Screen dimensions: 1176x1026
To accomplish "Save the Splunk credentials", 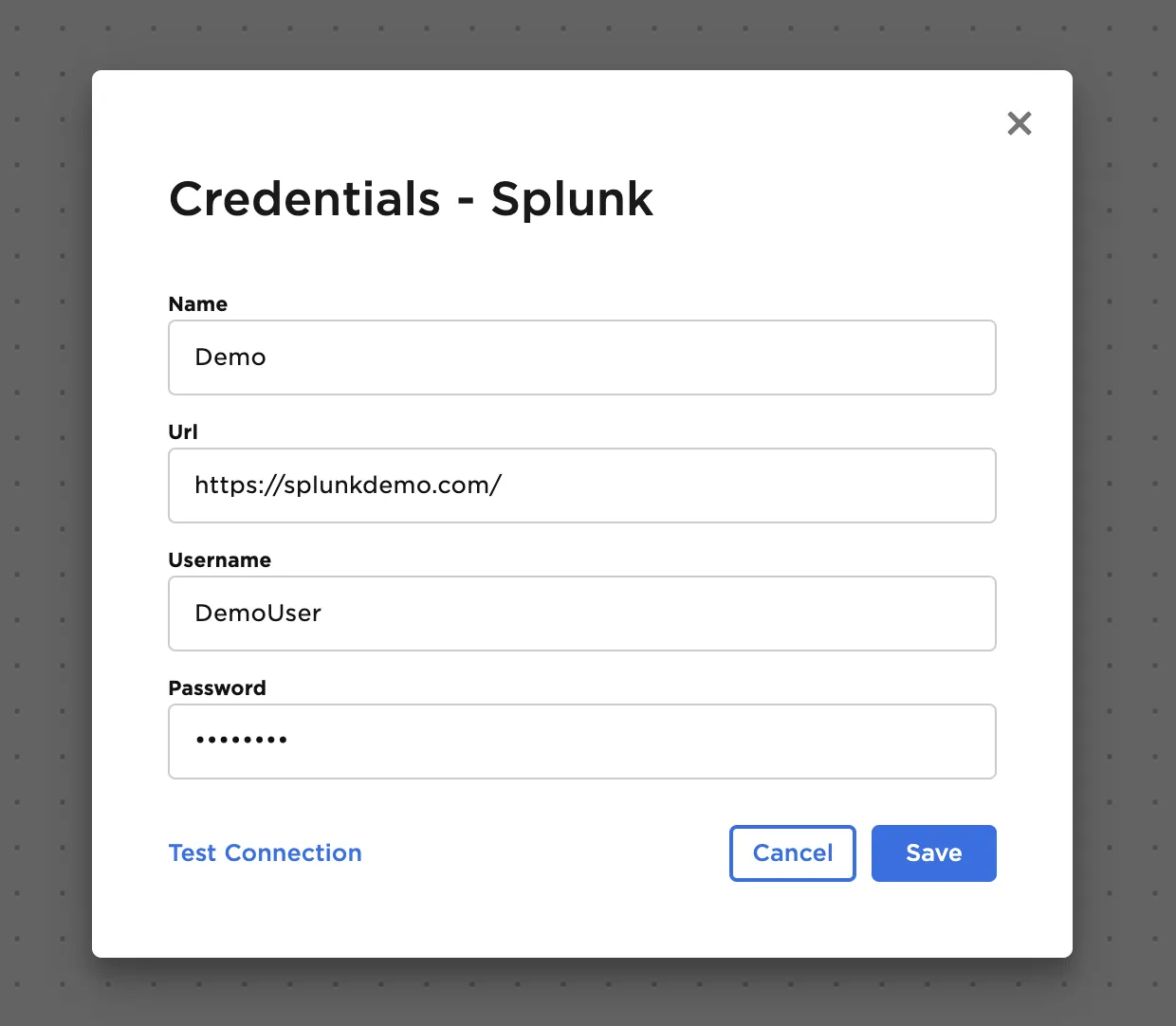I will [933, 853].
